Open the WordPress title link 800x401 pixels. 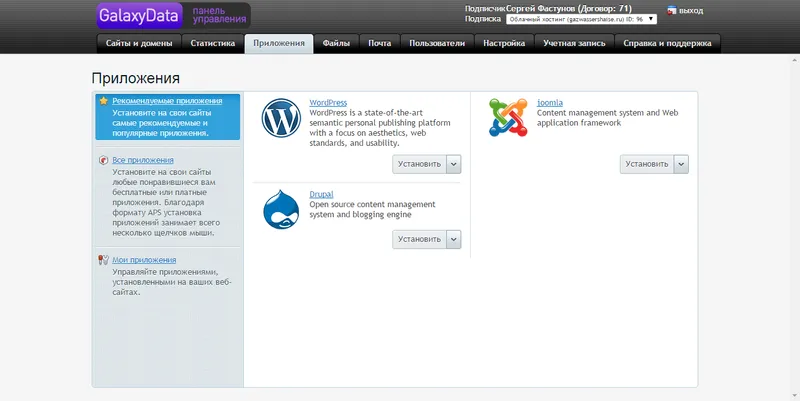pos(328,103)
